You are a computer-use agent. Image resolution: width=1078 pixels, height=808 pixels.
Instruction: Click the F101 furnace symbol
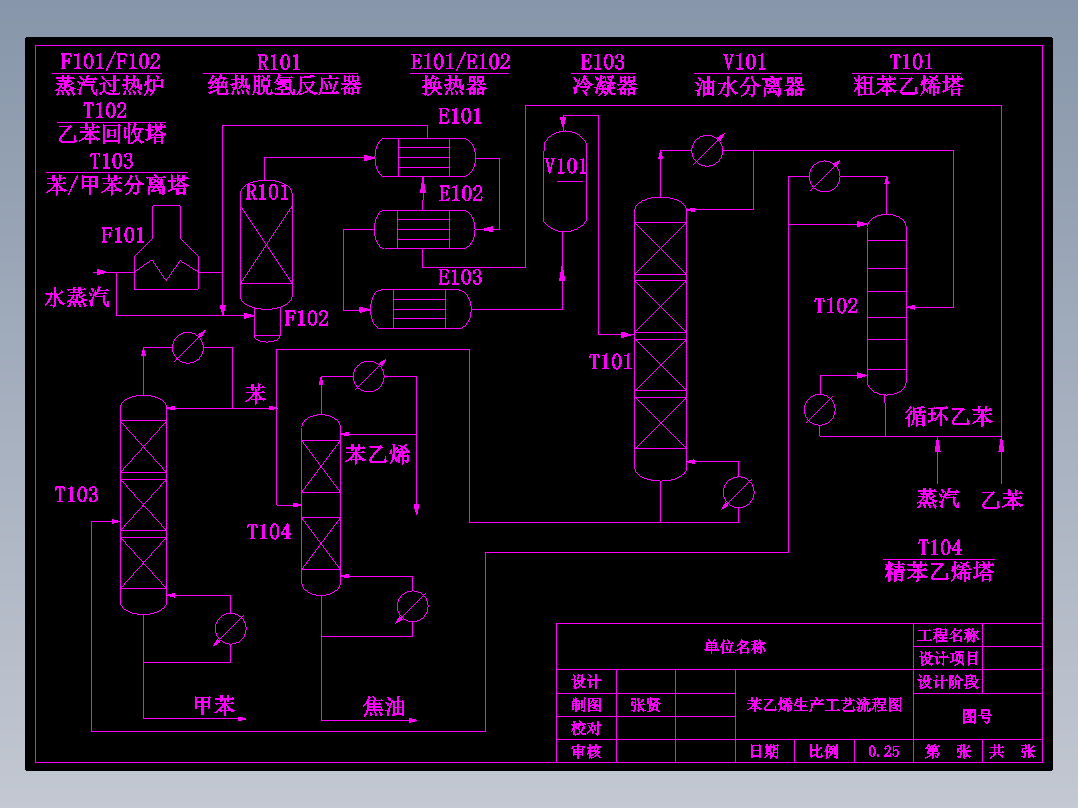pos(166,248)
